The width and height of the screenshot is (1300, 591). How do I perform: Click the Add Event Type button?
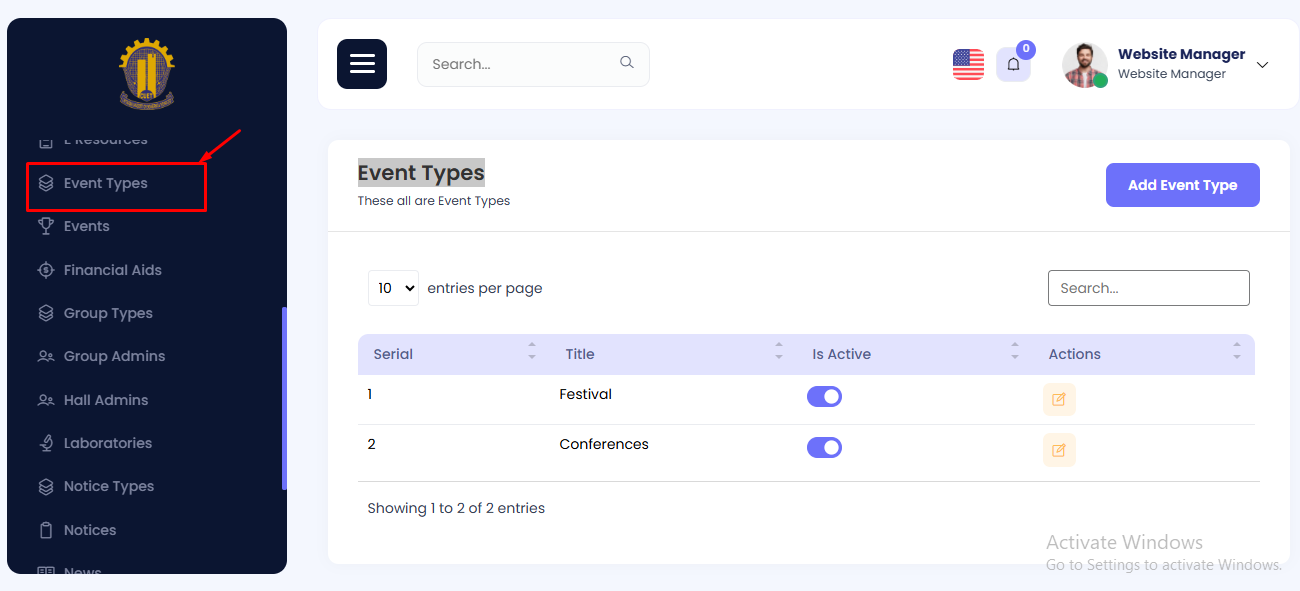click(1182, 185)
